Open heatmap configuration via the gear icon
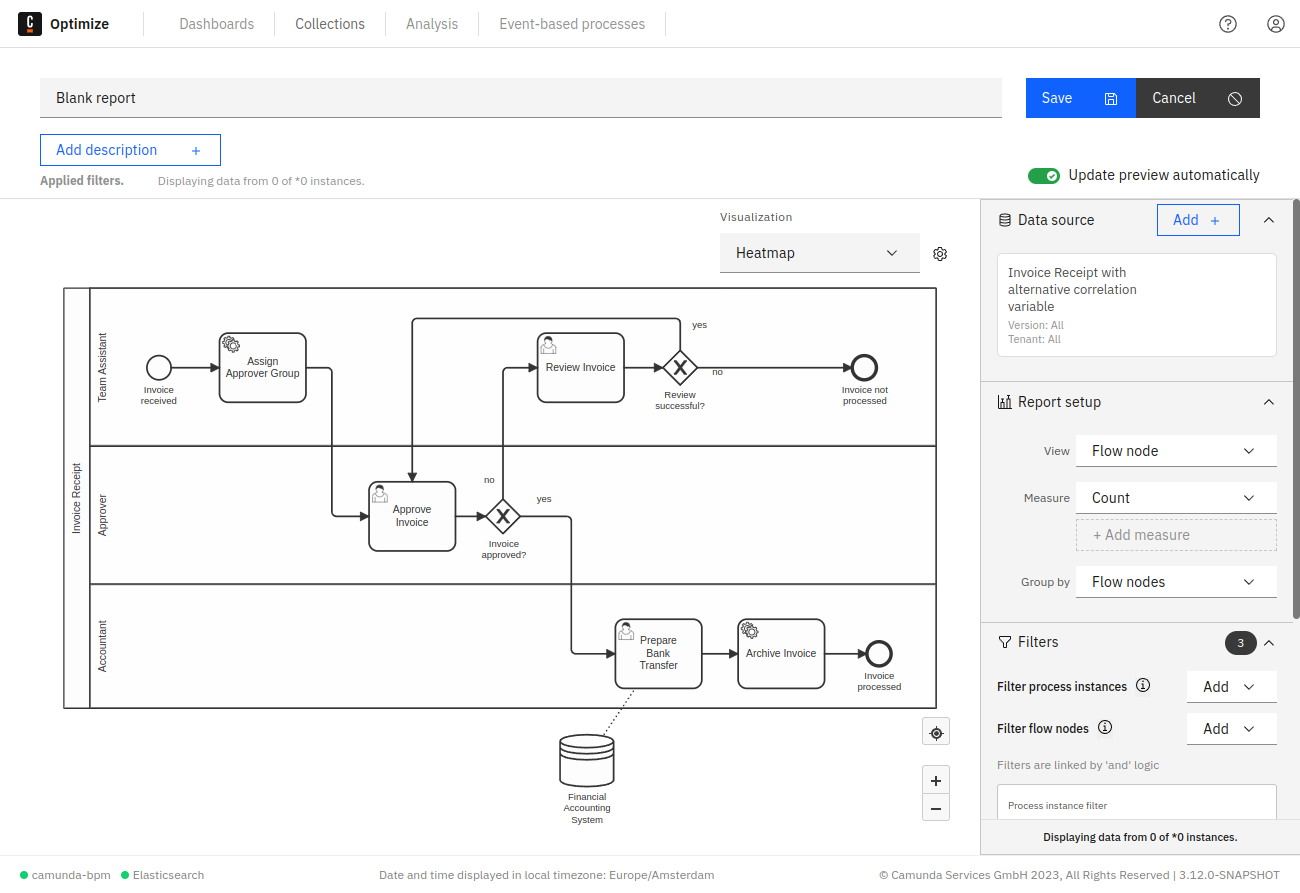Viewport: 1300px width, 893px height. point(939,253)
